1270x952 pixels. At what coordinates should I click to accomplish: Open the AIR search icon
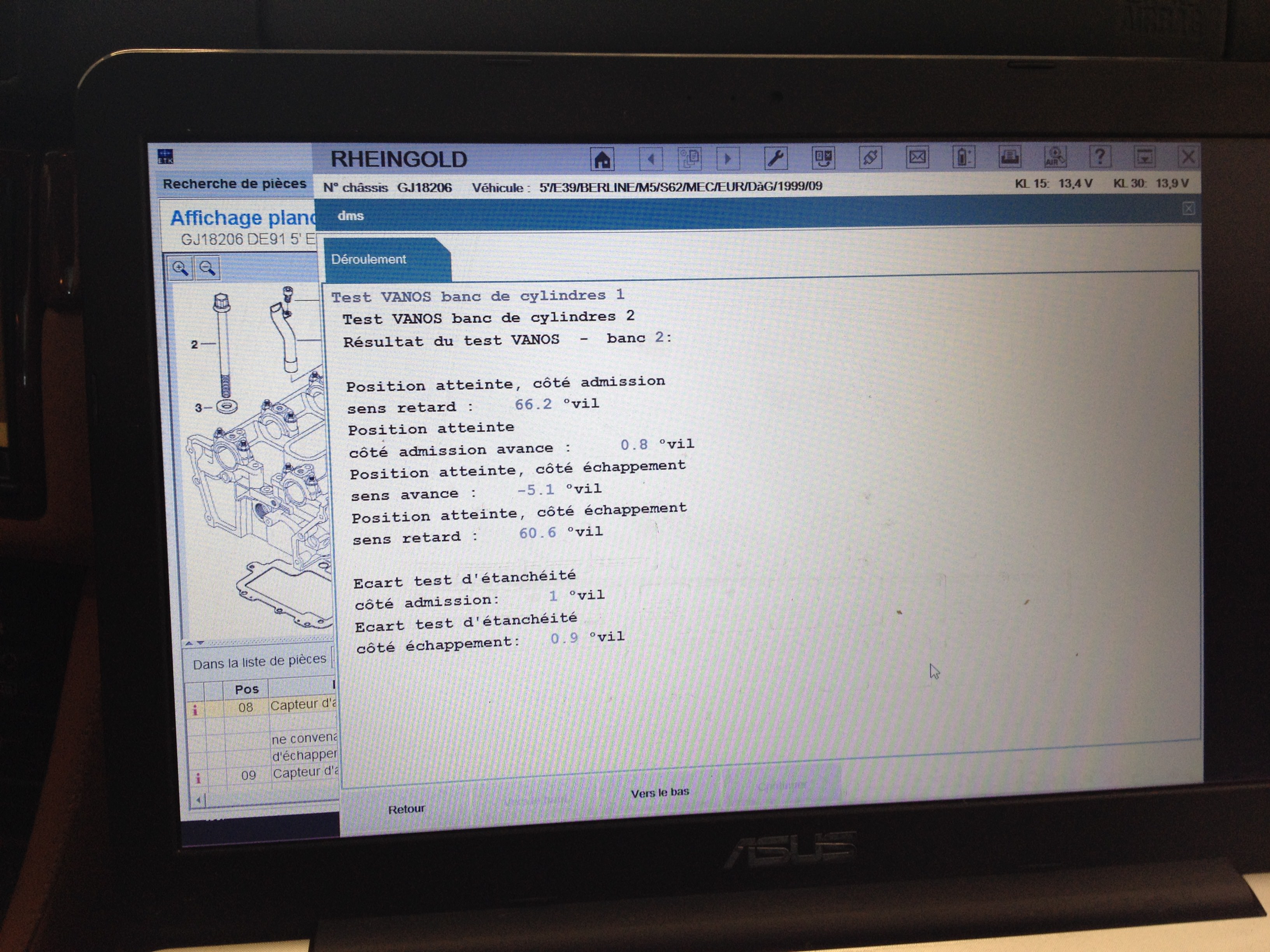coord(1055,156)
